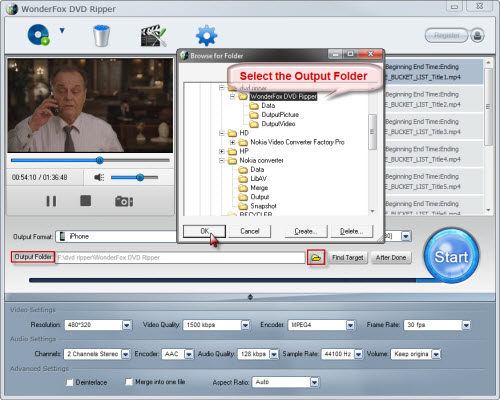Image resolution: width=500 pixels, height=400 pixels.
Task: Click the Register button
Action: [446, 35]
